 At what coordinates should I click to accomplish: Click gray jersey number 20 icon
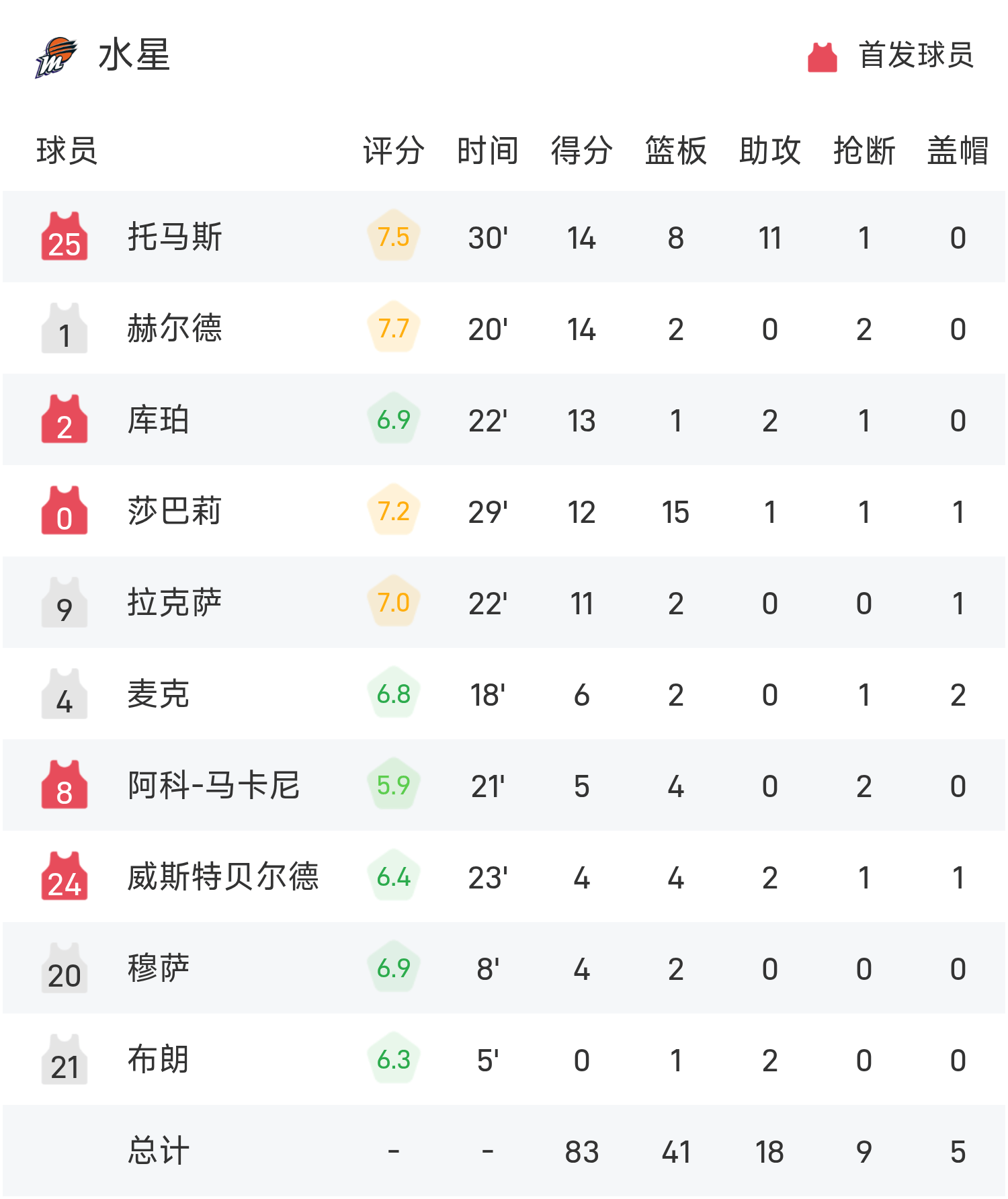pyautogui.click(x=65, y=968)
